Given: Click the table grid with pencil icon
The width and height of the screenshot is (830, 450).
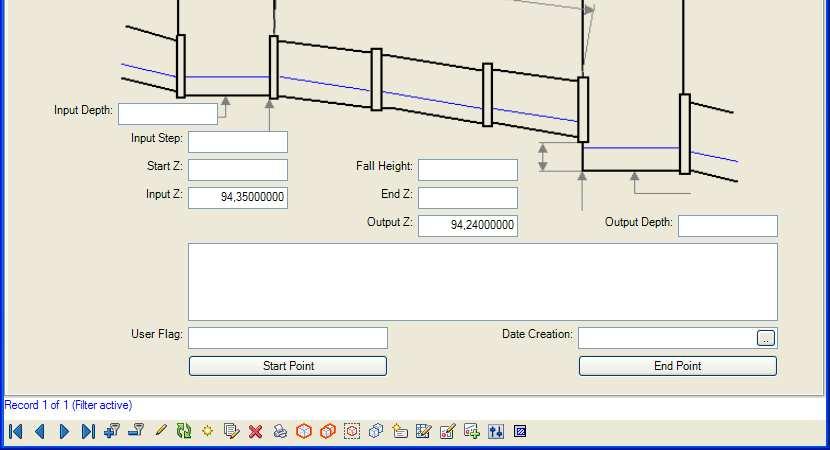Looking at the screenshot, I should point(423,431).
